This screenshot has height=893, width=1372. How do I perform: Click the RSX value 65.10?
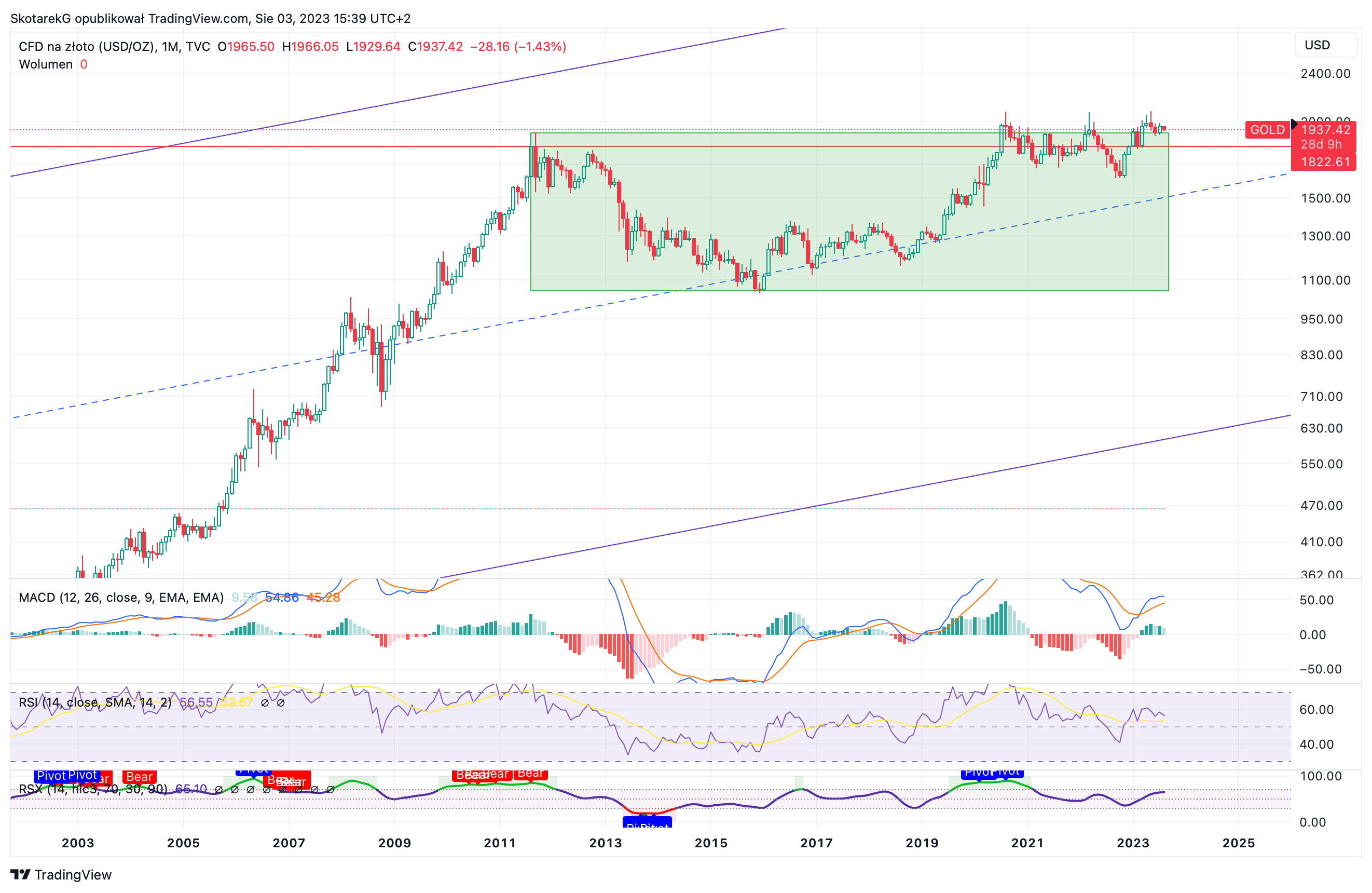pyautogui.click(x=191, y=789)
